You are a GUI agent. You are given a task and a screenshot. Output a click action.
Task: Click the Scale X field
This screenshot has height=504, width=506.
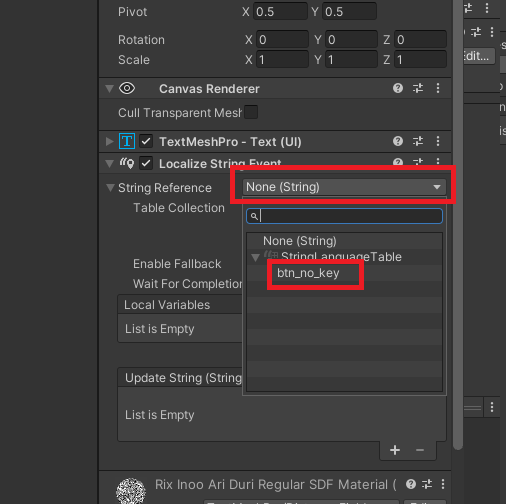(282, 60)
